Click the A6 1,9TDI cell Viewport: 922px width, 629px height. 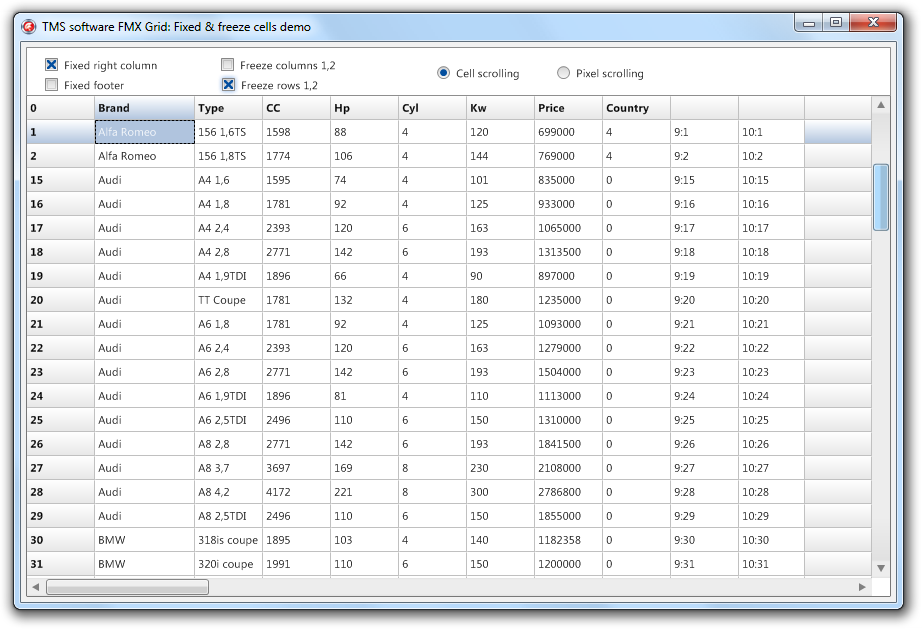click(x=228, y=396)
